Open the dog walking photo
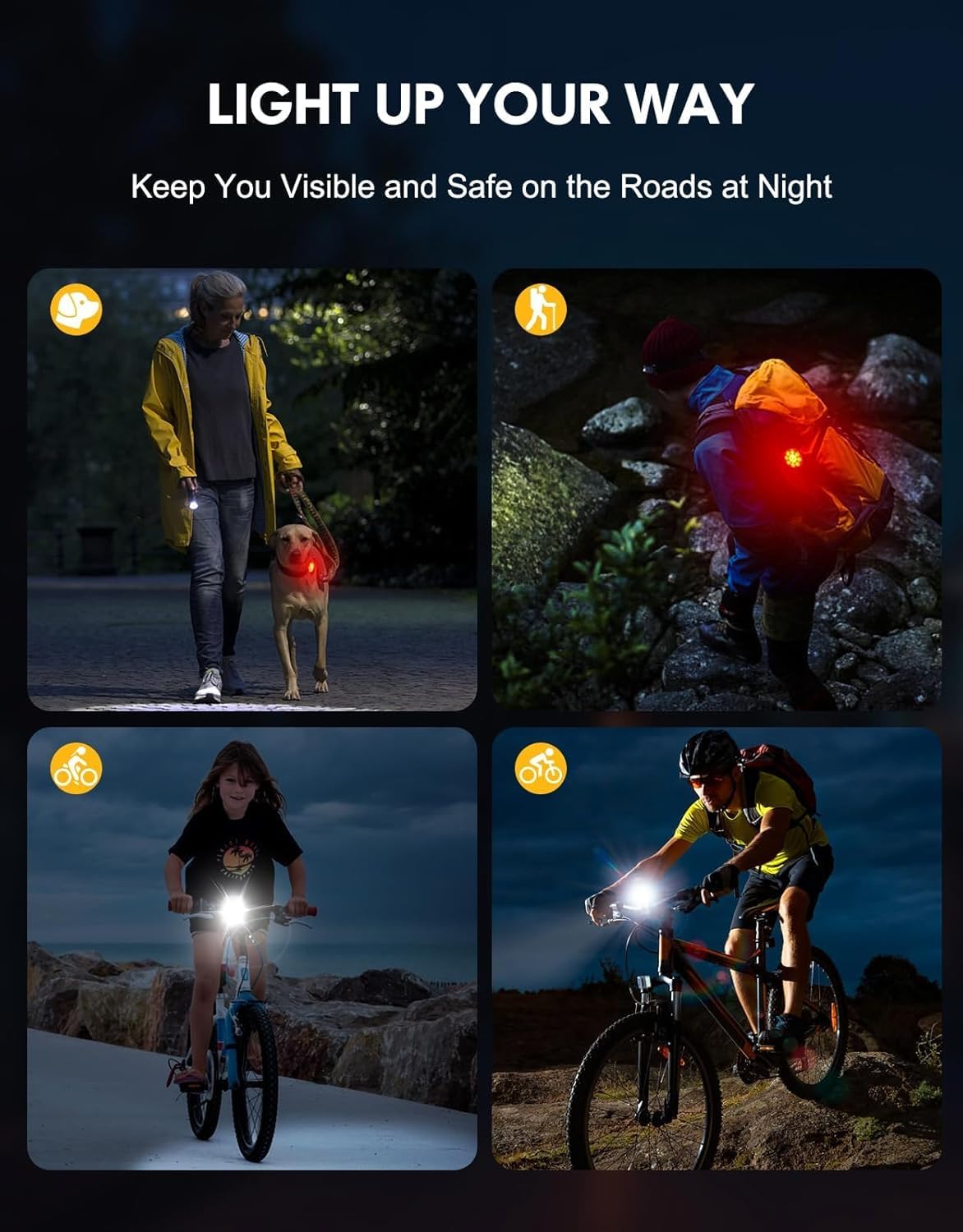963x1232 pixels. point(252,490)
